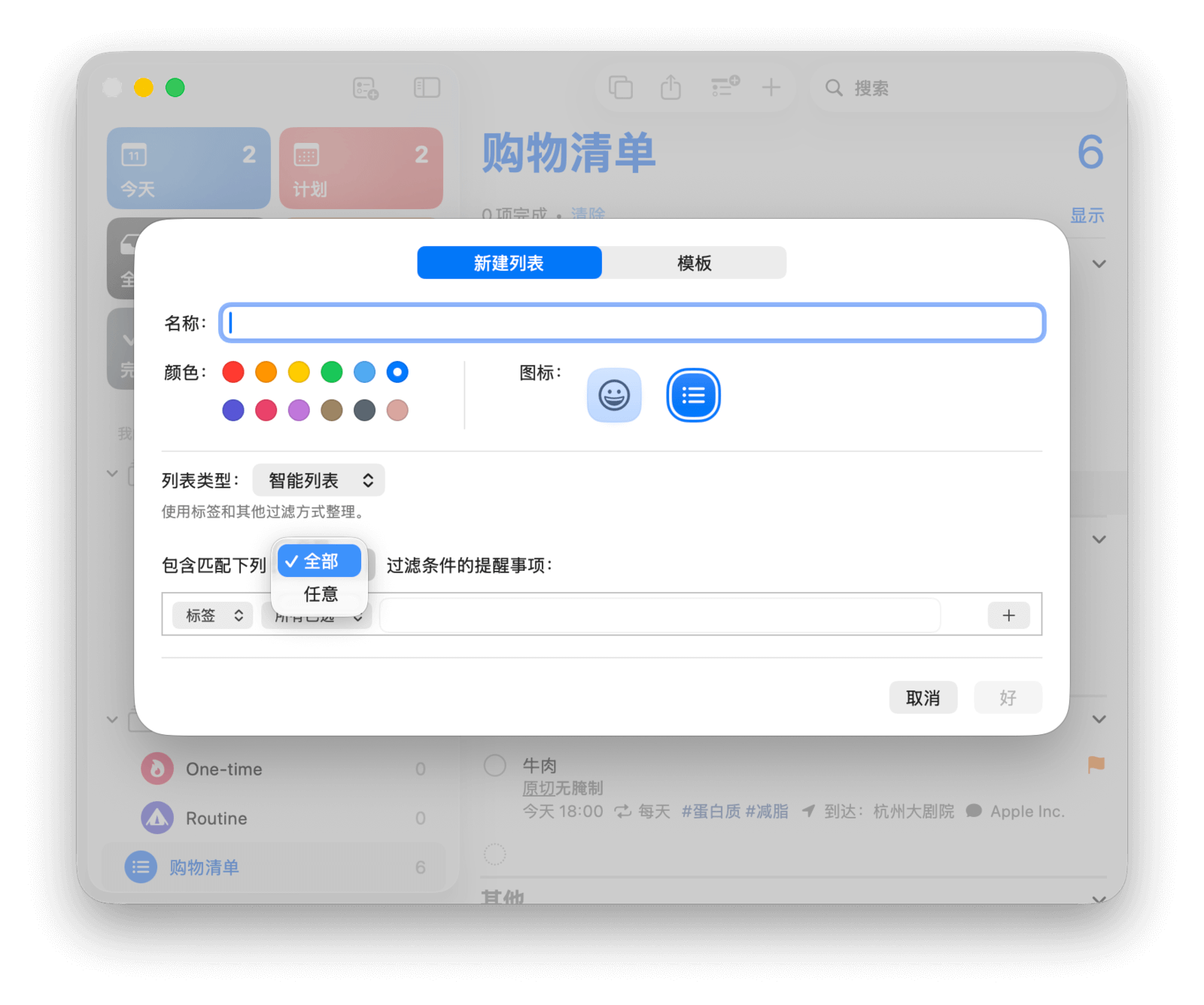Choose 任意 from the match menu
The height and width of the screenshot is (1005, 1204).
pyautogui.click(x=320, y=594)
